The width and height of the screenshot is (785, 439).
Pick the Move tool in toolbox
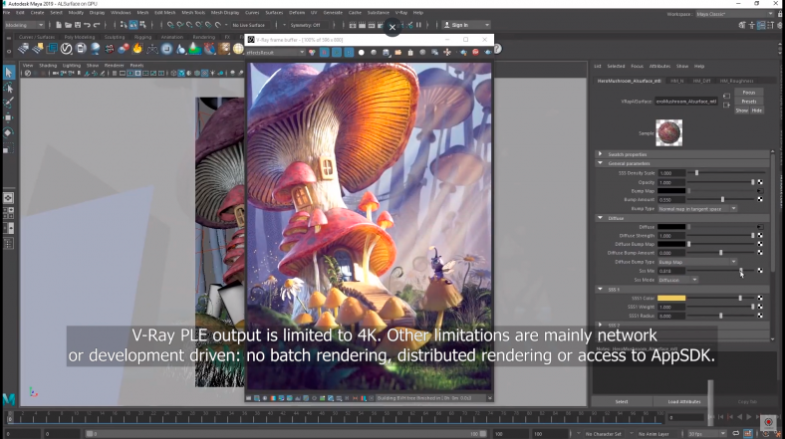[x=9, y=118]
